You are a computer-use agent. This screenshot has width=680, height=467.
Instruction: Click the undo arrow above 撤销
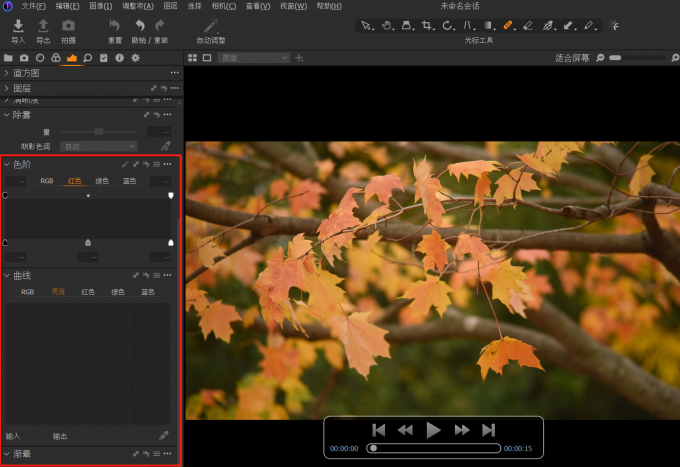pos(140,26)
